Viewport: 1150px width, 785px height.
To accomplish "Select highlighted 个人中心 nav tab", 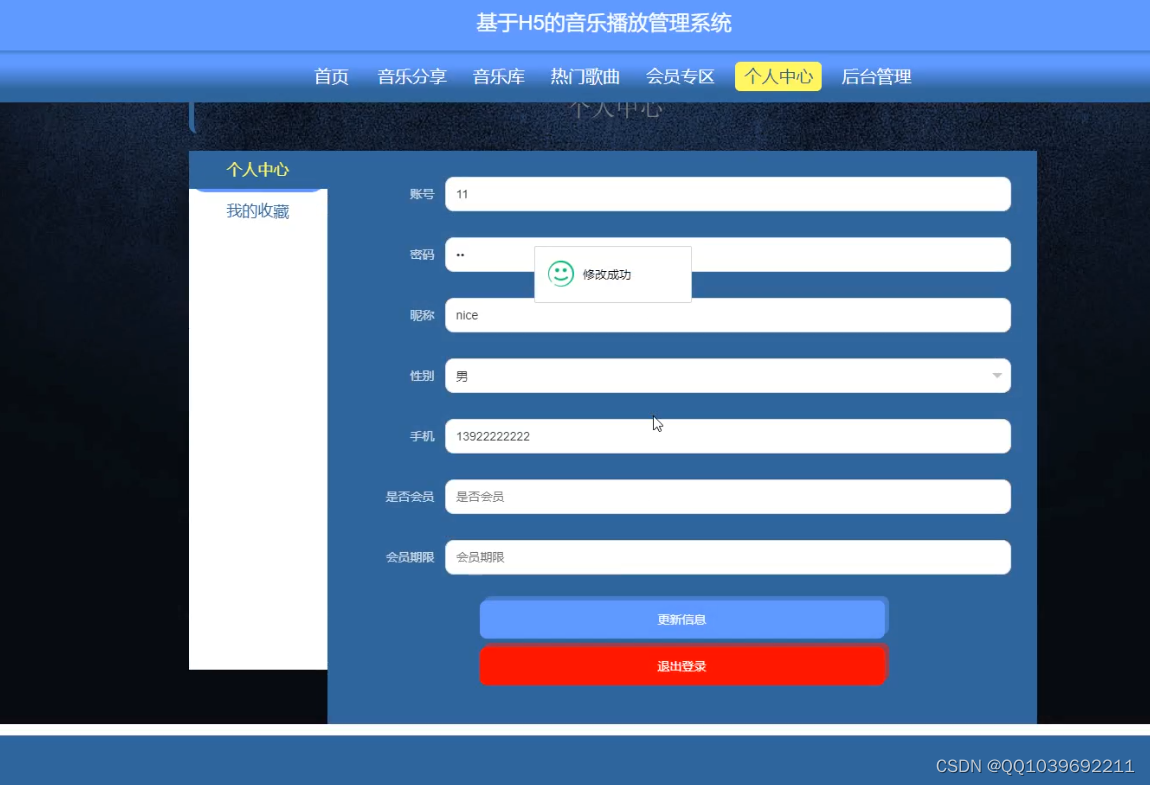I will (778, 76).
